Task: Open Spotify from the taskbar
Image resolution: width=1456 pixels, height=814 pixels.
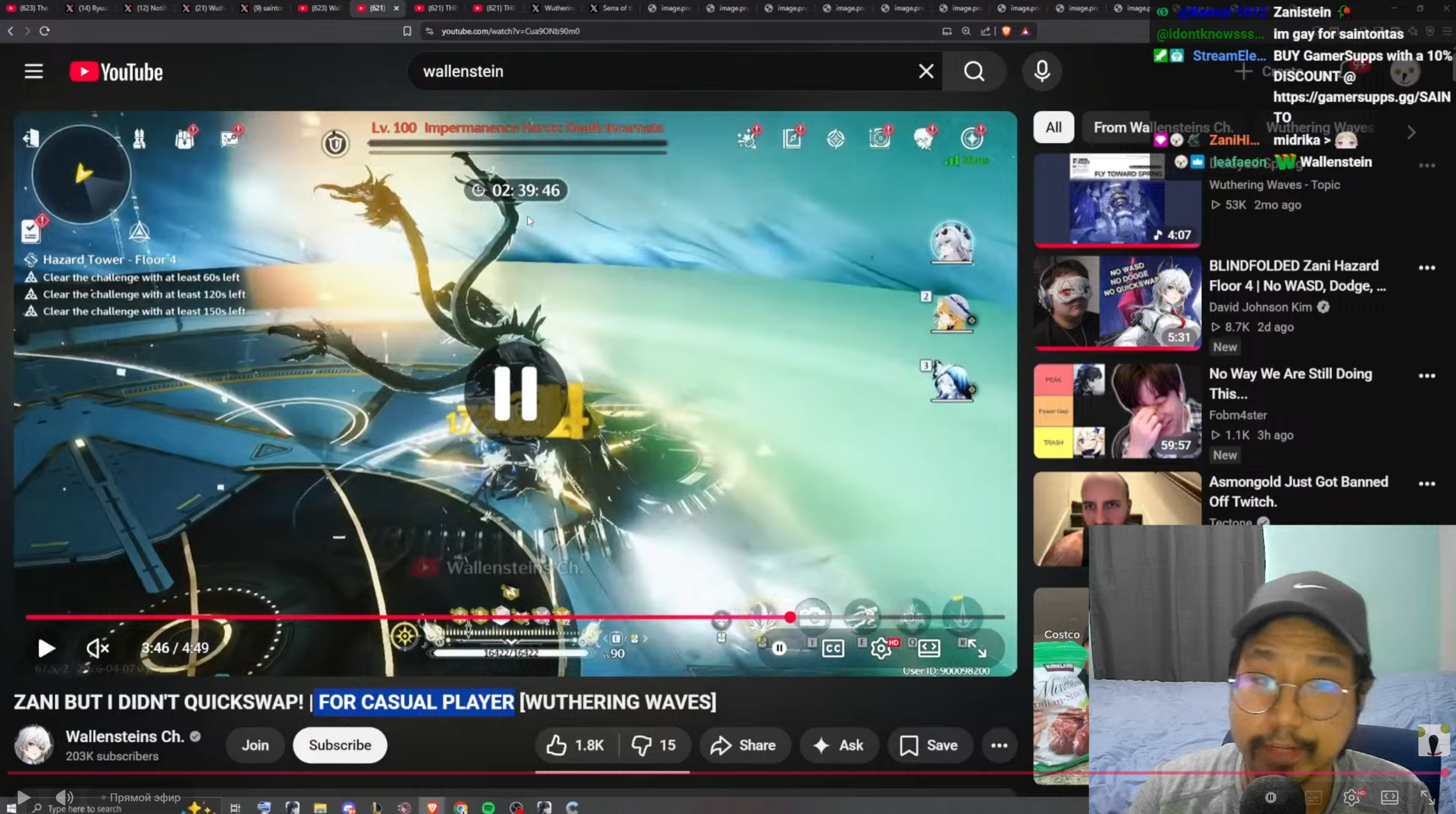Action: click(x=488, y=808)
